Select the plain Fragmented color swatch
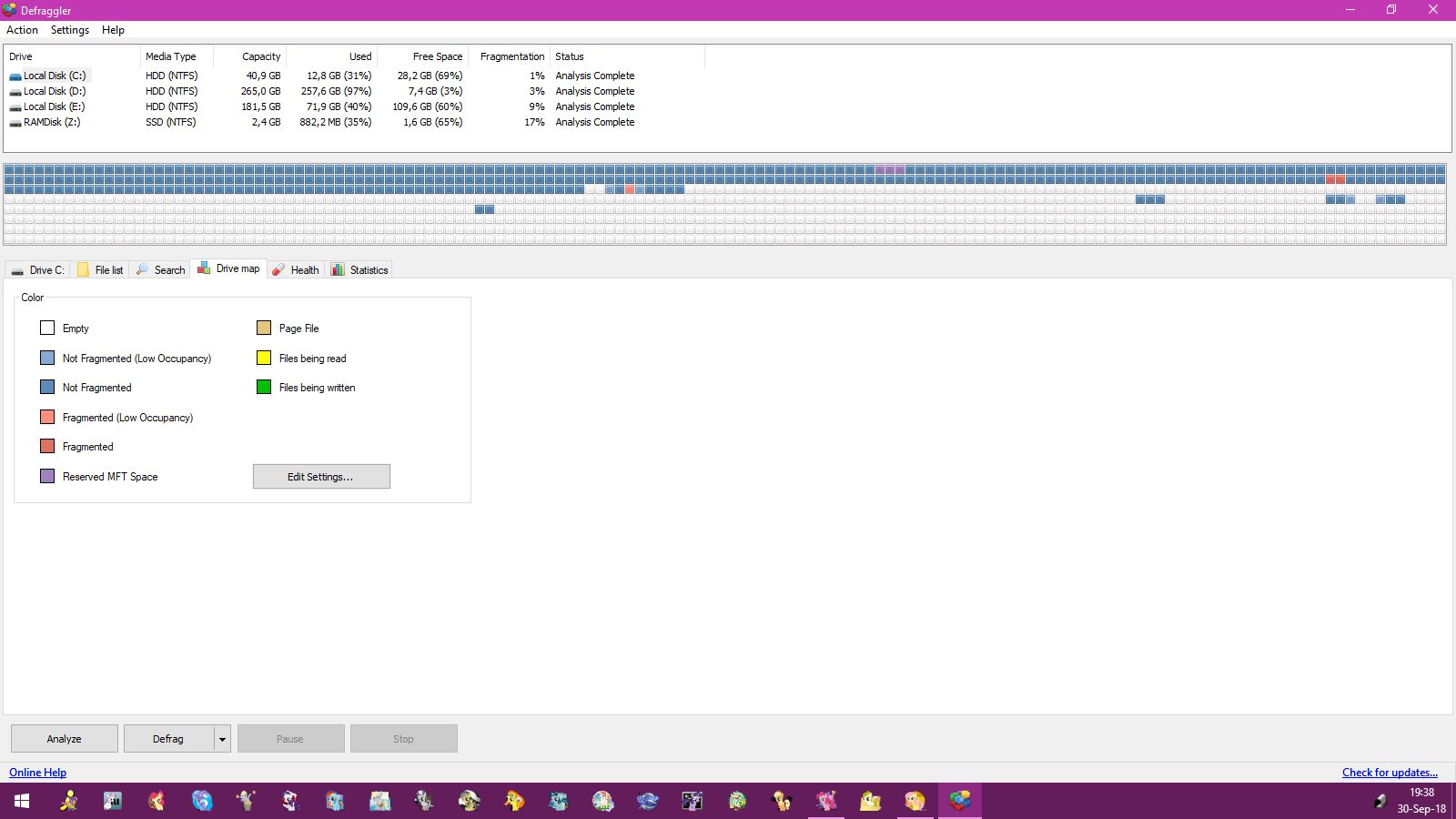This screenshot has width=1456, height=819. 47,447
